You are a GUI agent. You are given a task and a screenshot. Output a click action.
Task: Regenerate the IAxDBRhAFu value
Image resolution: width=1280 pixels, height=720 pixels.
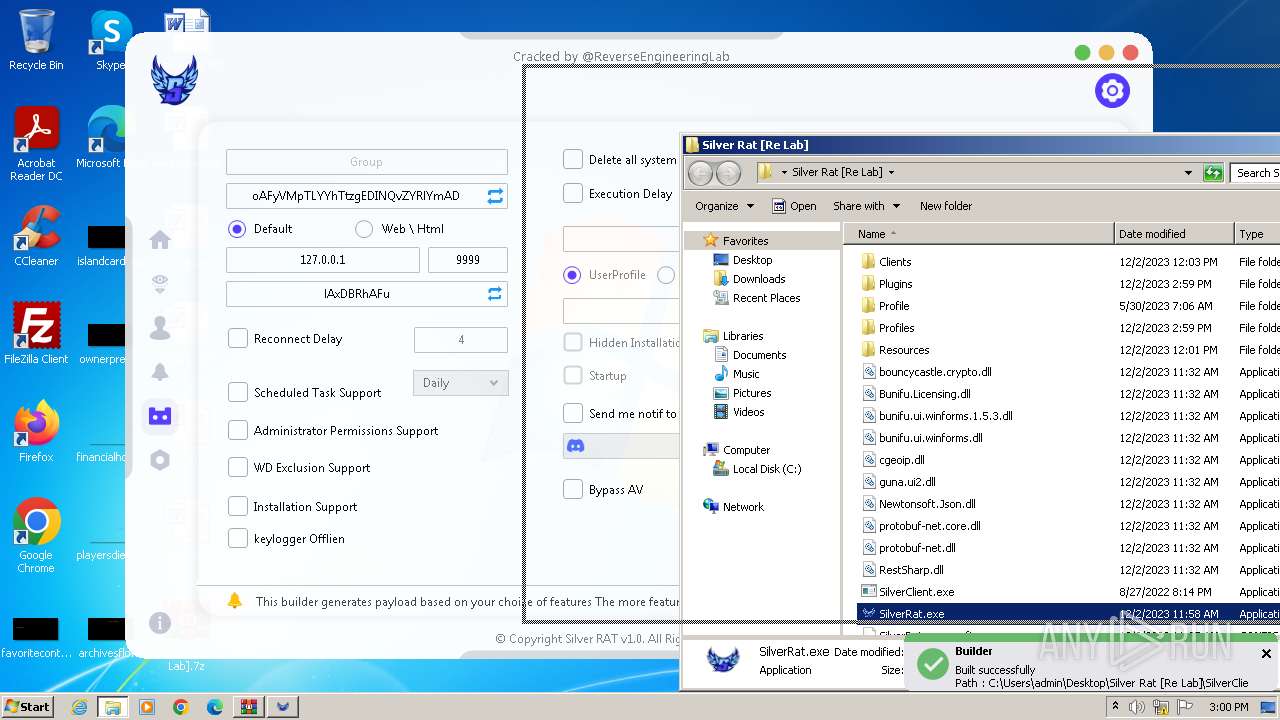pyautogui.click(x=495, y=294)
